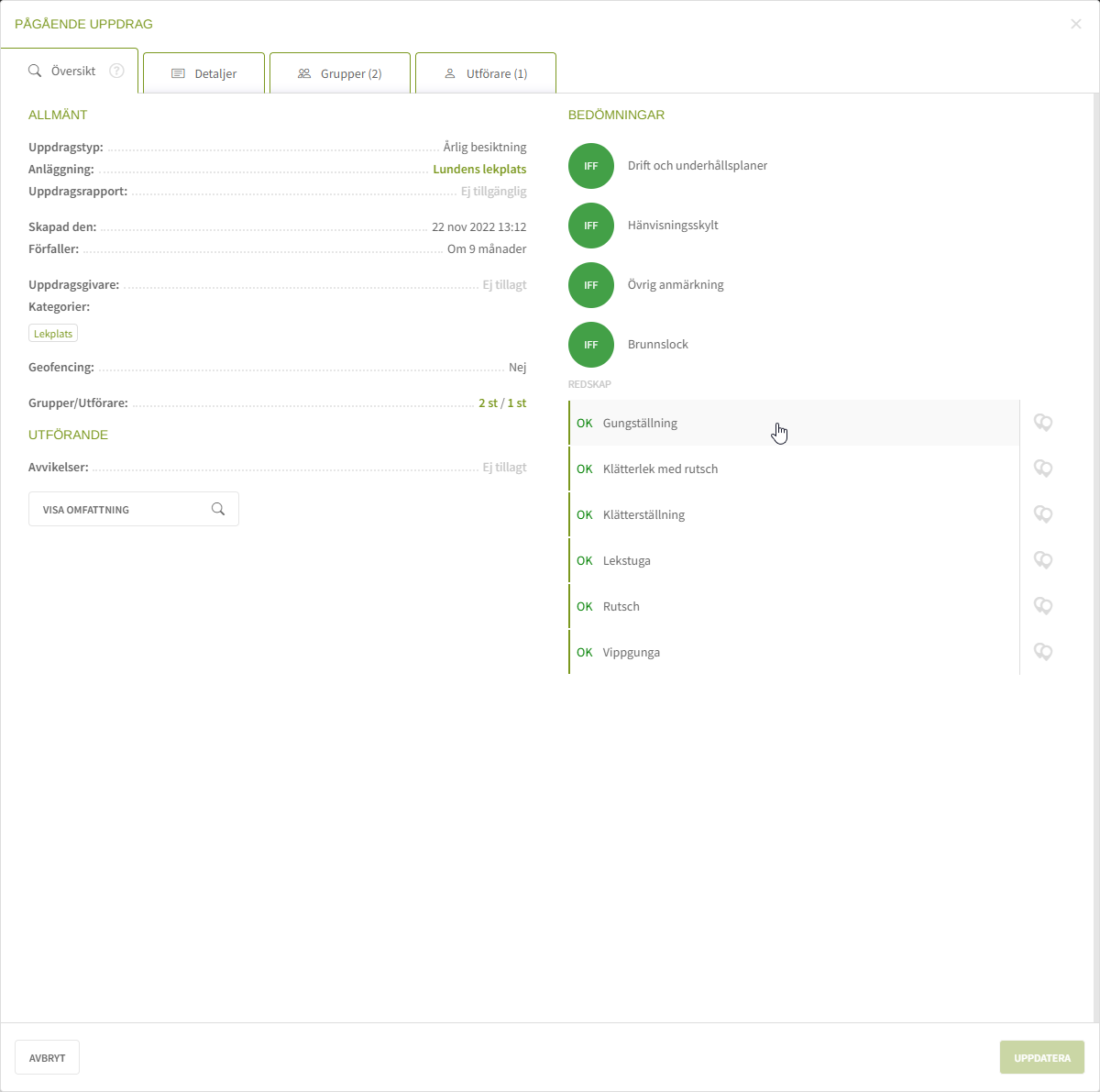1100x1092 pixels.
Task: Close the Pågående uppdrag dialog
Action: (1076, 24)
